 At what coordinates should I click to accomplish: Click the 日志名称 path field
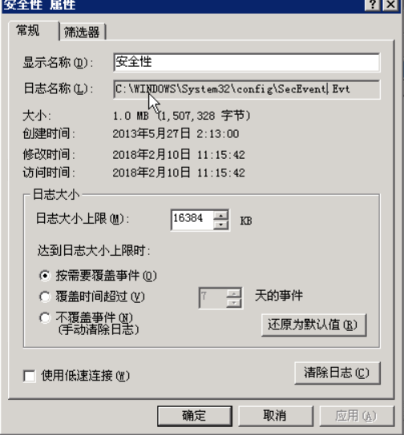coord(246,89)
